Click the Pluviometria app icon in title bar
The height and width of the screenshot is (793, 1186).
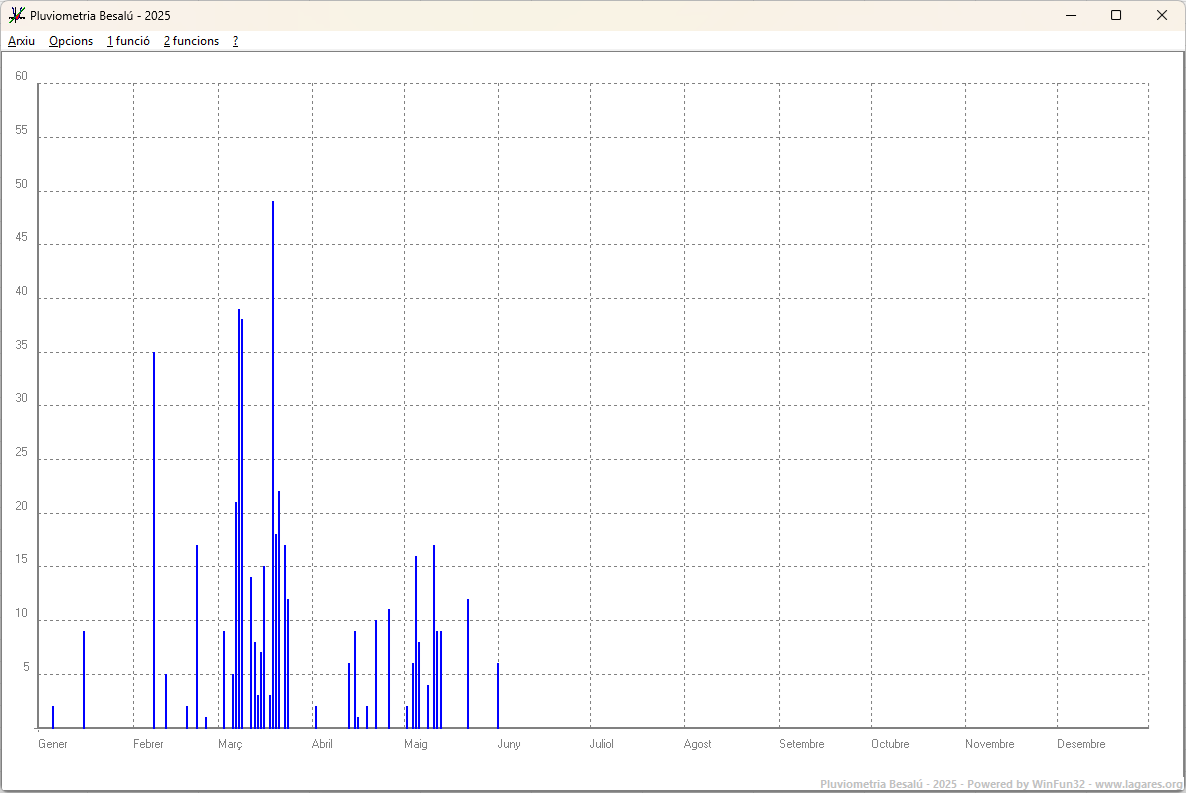16,15
